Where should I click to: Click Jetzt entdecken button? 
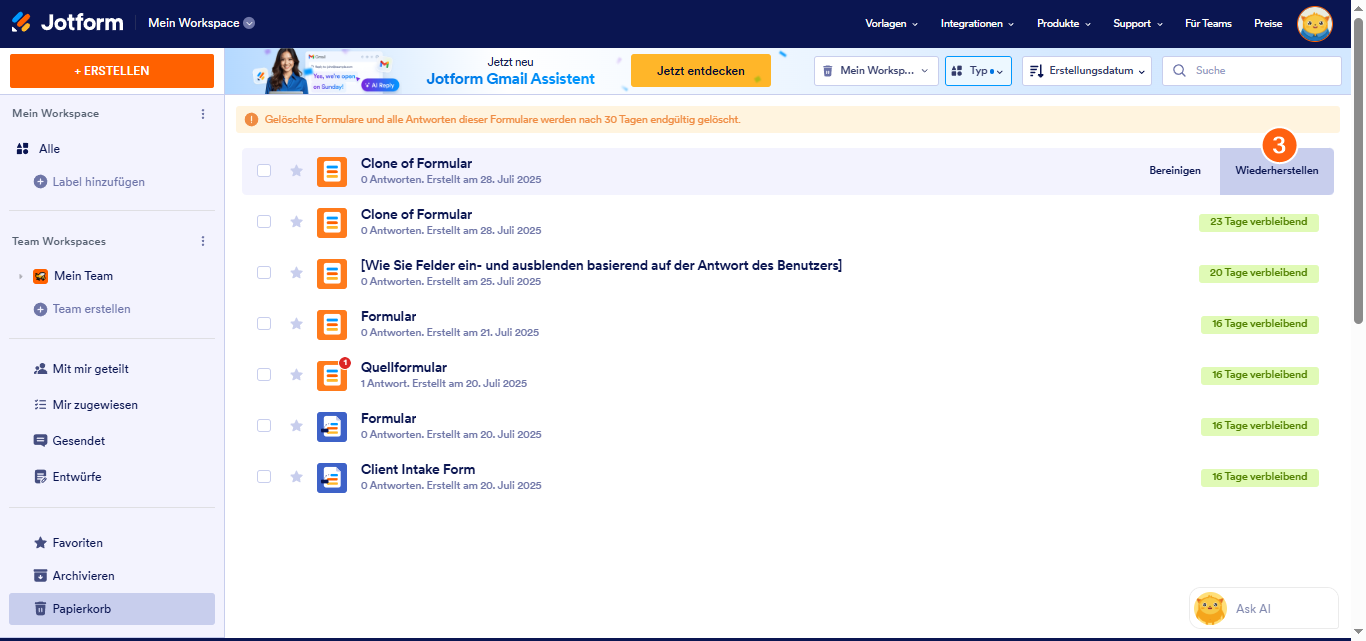[701, 71]
